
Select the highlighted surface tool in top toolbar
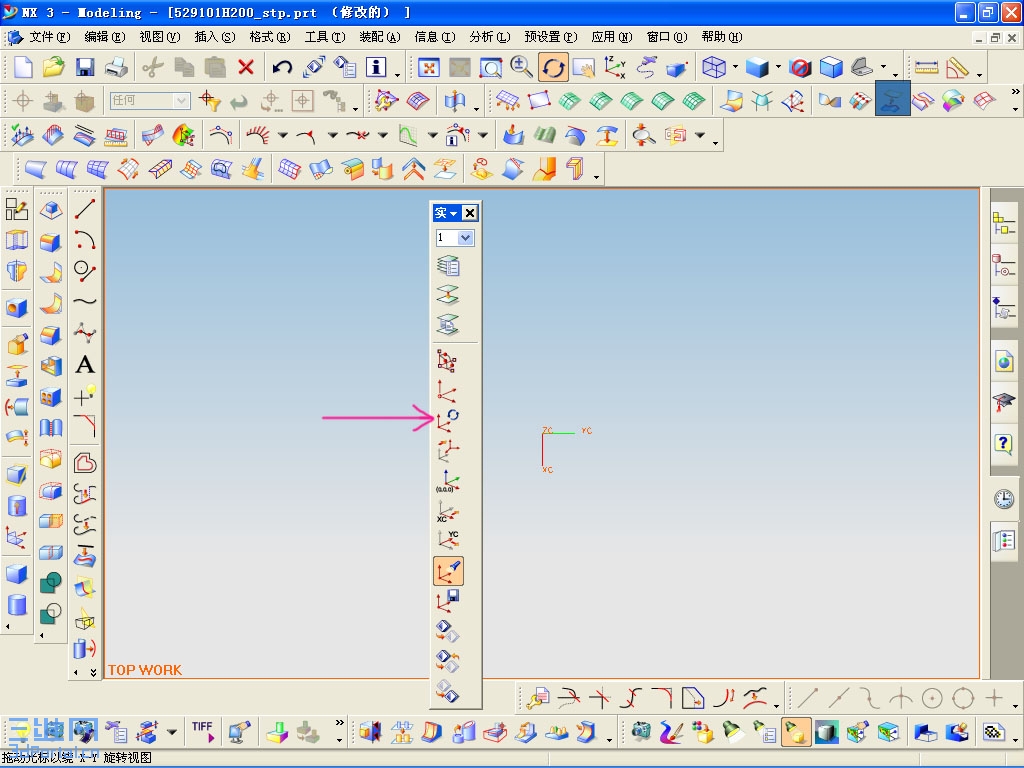[x=892, y=99]
